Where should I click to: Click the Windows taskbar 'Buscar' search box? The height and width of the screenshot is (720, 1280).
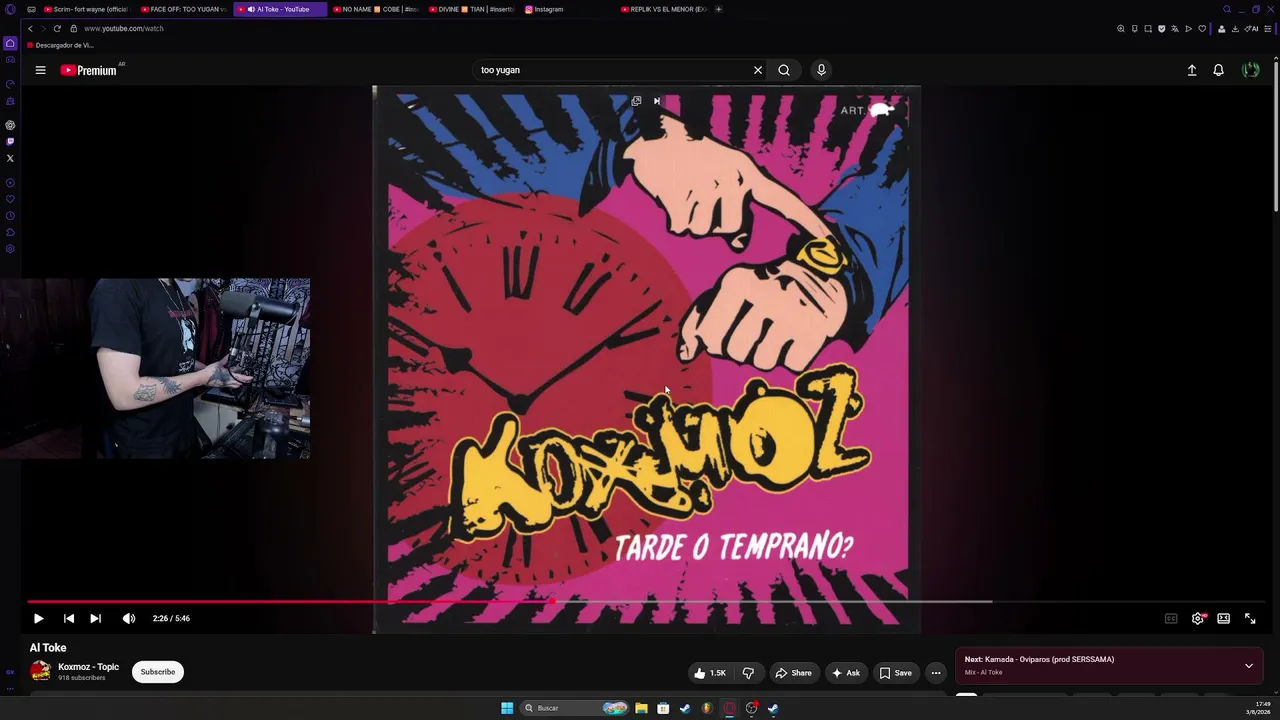click(x=574, y=708)
